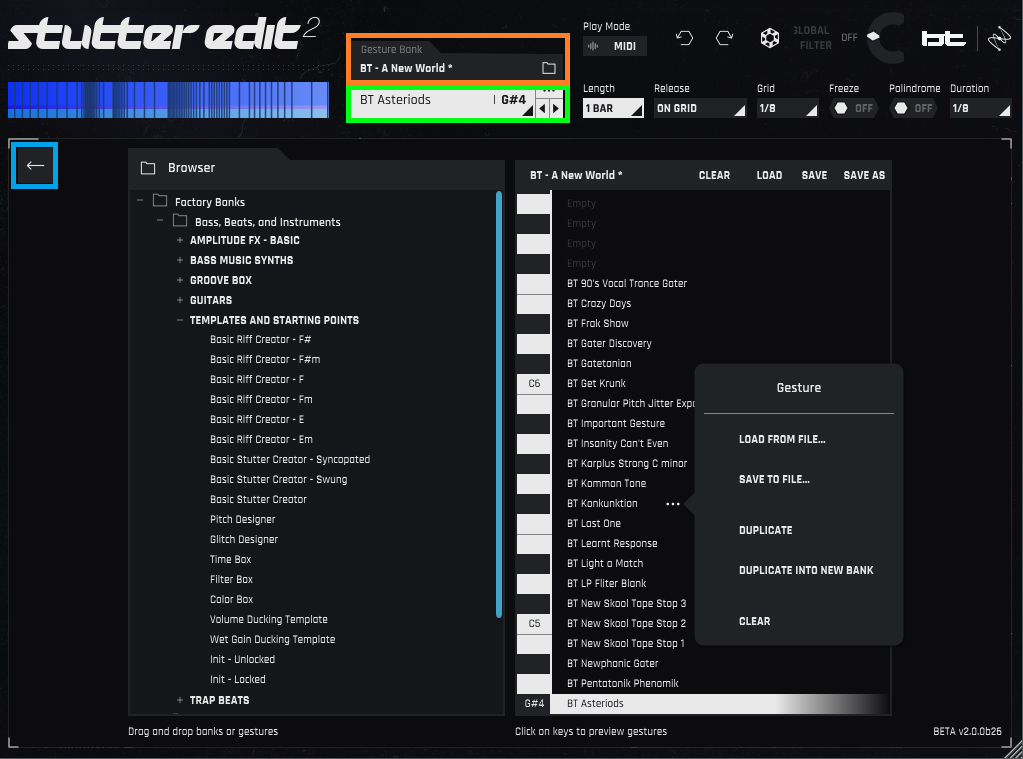Click the redo arrow icon

tap(724, 38)
